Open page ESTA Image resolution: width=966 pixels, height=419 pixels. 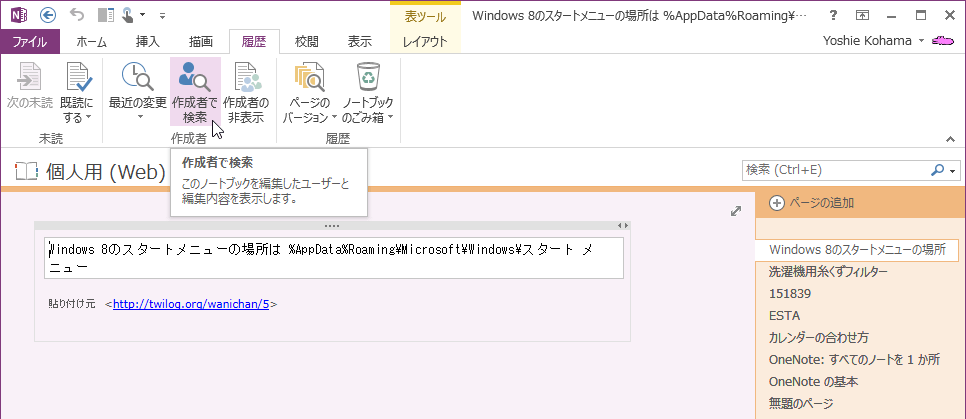tap(784, 316)
